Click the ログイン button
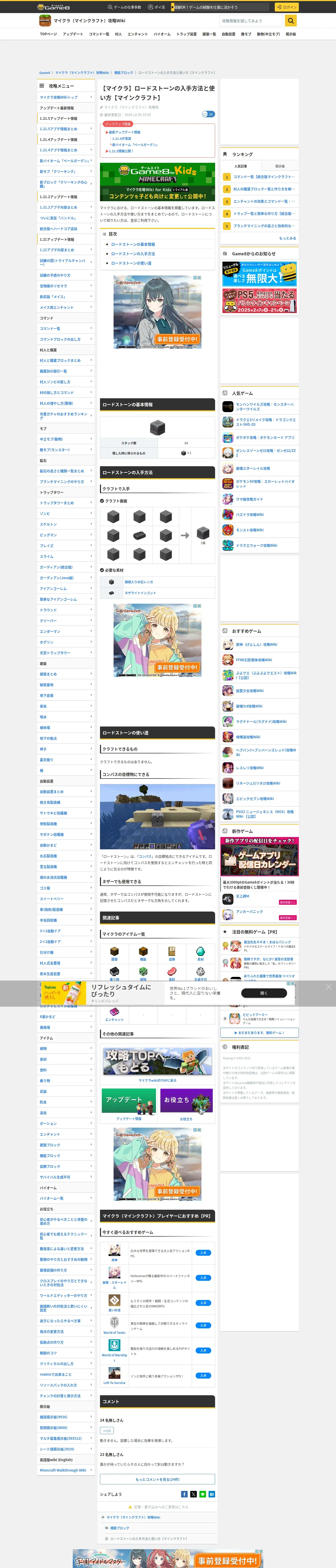Viewport: 336px width, 1568px height. (286, 7)
